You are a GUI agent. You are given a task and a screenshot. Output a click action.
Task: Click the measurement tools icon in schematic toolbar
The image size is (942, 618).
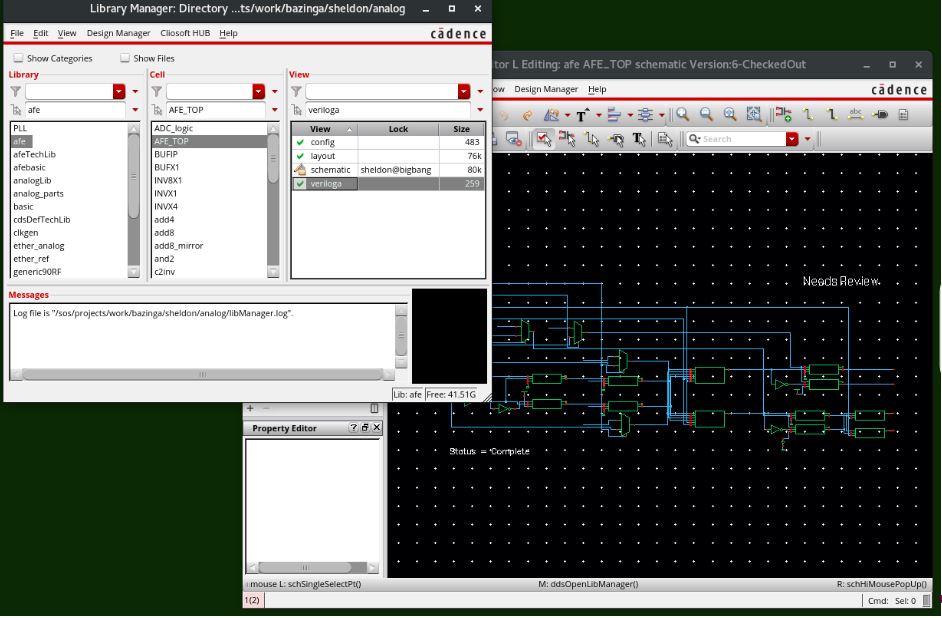point(552,115)
